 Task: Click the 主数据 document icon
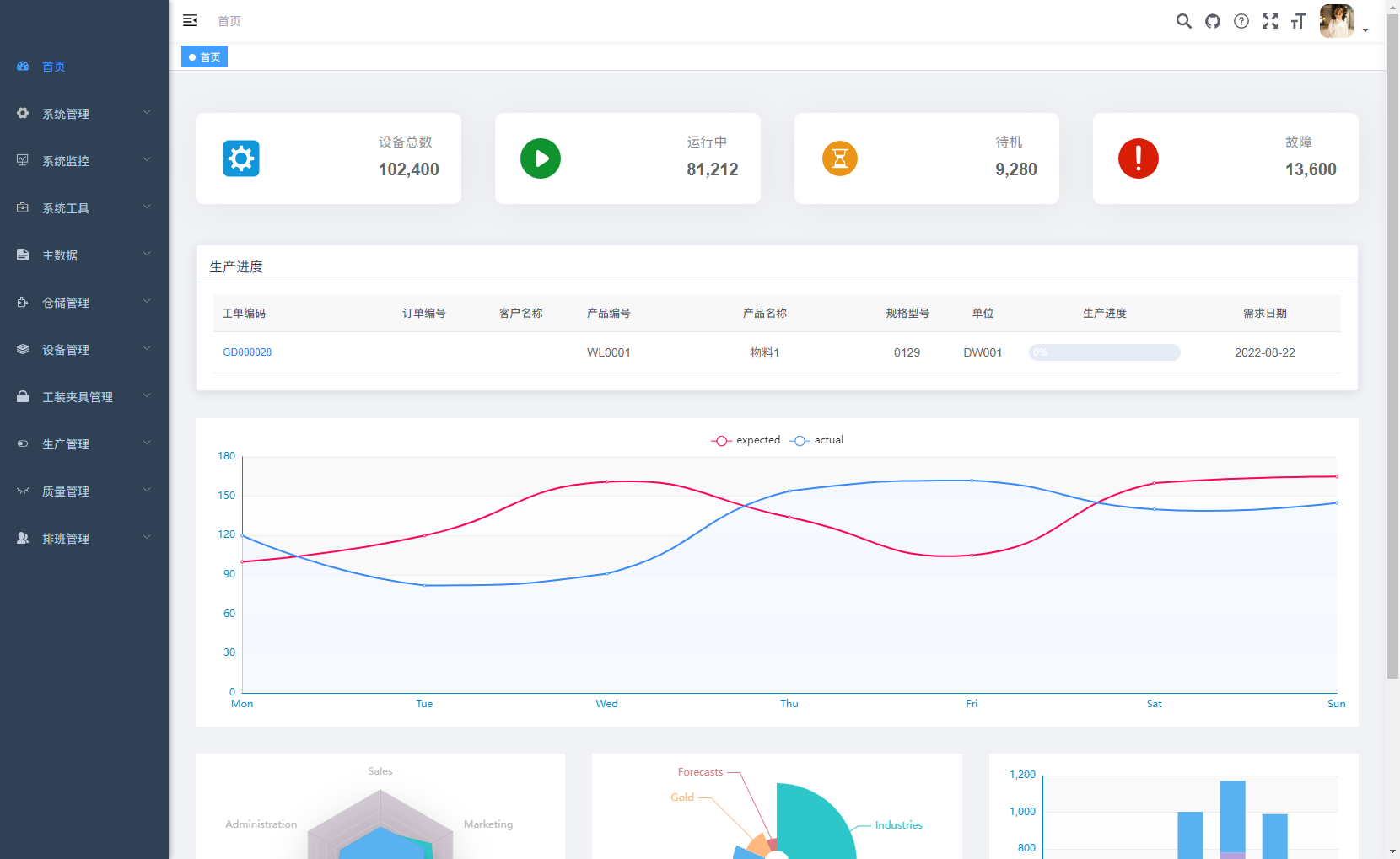point(23,255)
